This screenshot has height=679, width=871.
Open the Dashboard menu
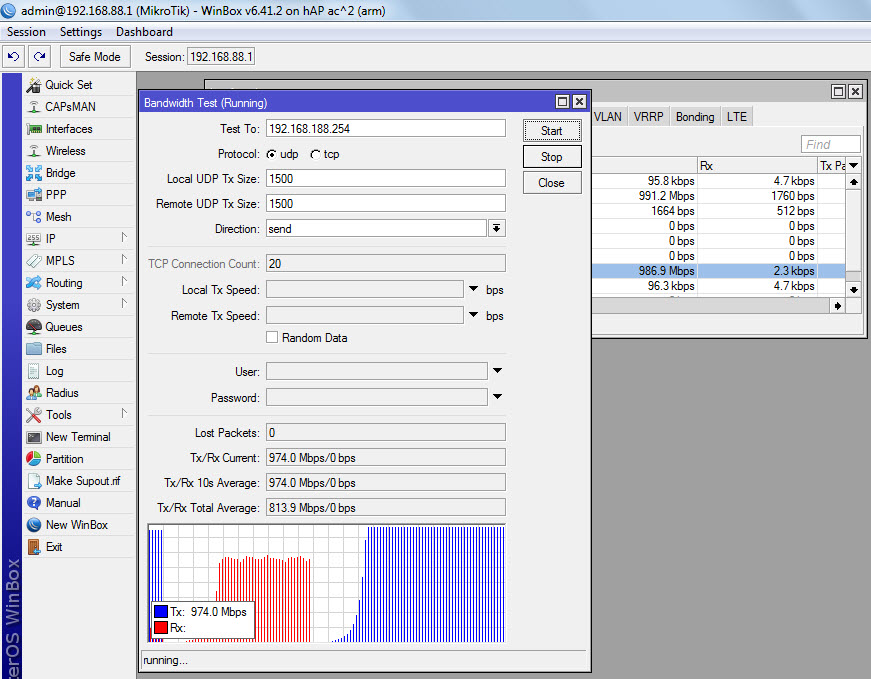point(144,32)
